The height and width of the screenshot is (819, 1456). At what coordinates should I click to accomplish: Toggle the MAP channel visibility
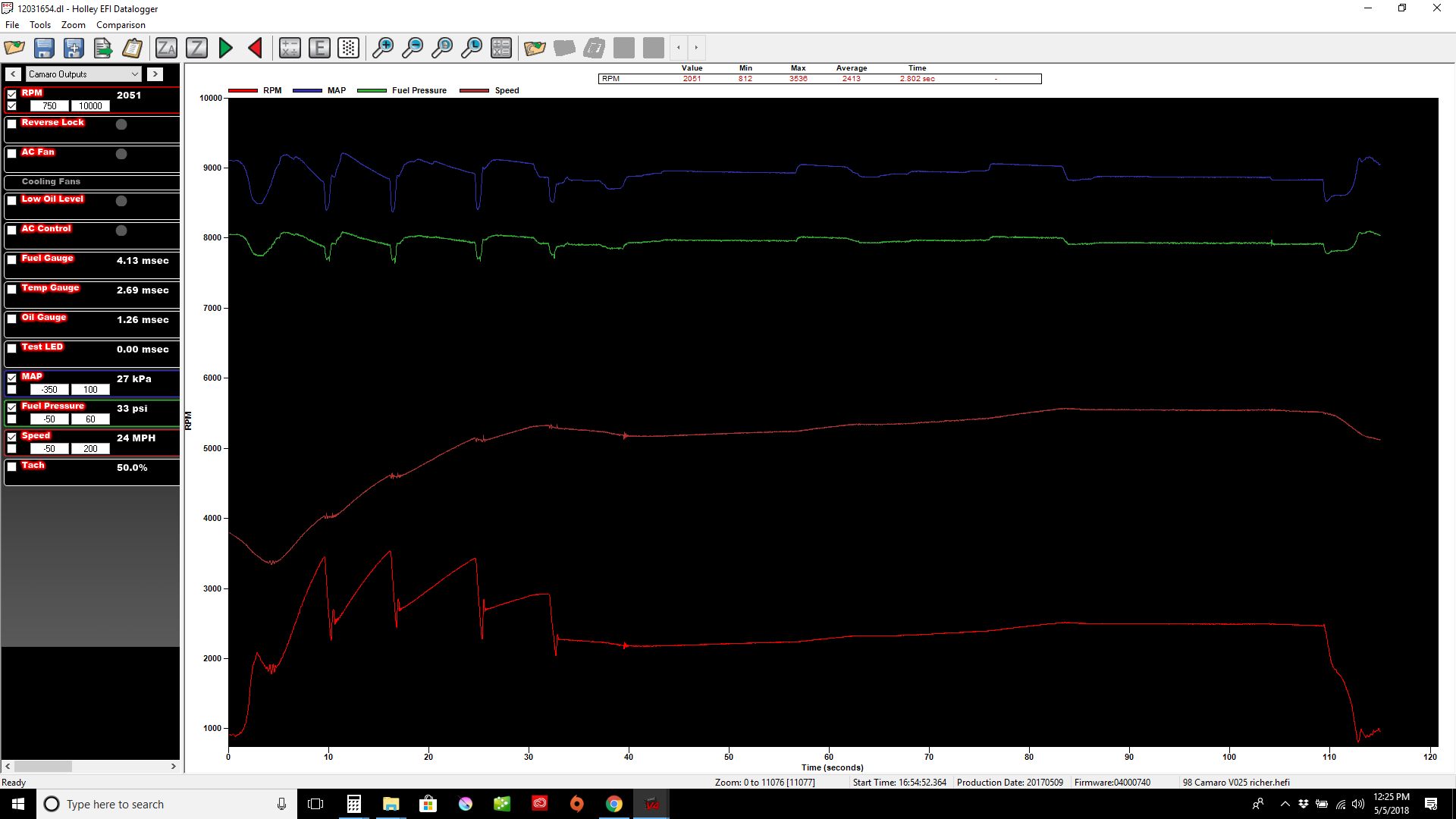pos(12,377)
